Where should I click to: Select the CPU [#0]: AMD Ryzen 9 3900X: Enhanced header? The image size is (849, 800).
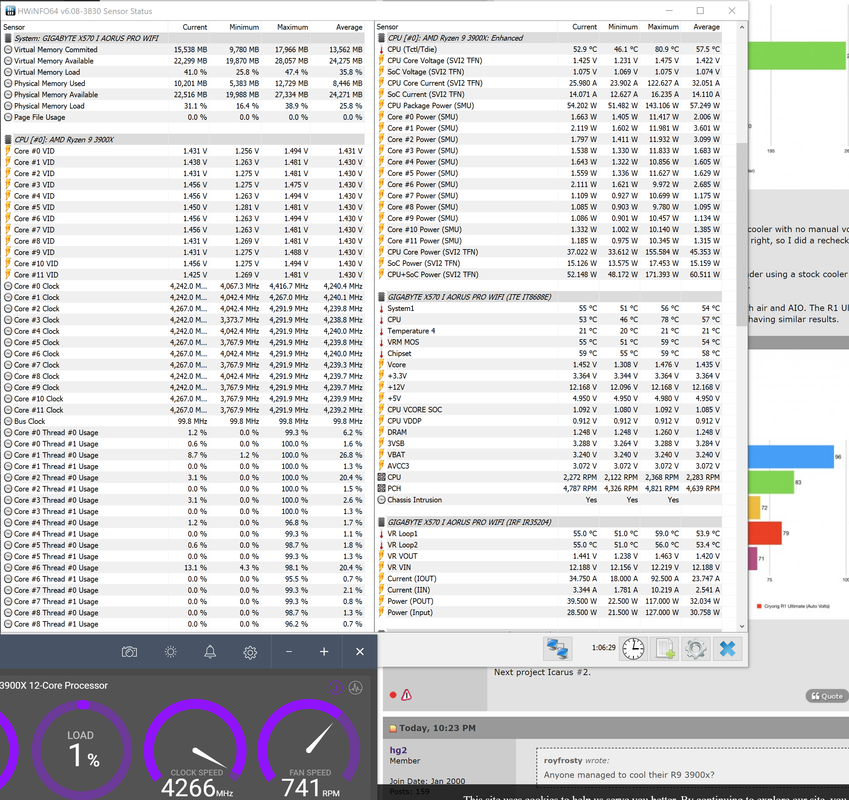pyautogui.click(x=549, y=38)
